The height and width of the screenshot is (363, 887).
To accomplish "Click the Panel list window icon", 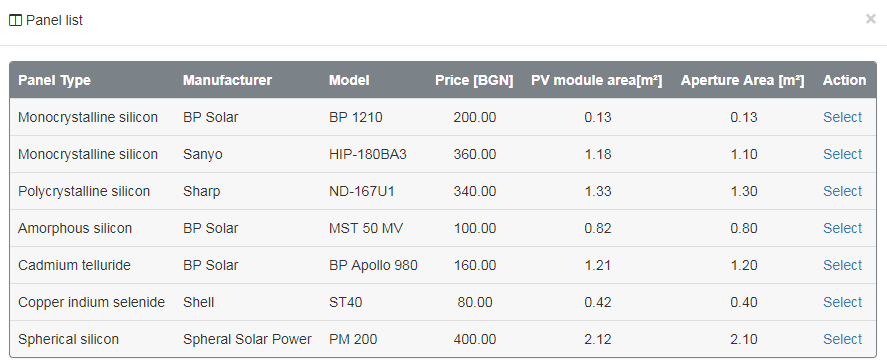I will coord(15,21).
